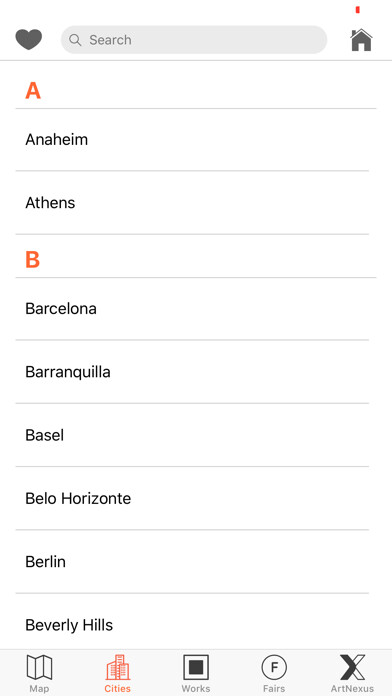
Task: Switch to the Fairs tab label
Action: click(274, 688)
